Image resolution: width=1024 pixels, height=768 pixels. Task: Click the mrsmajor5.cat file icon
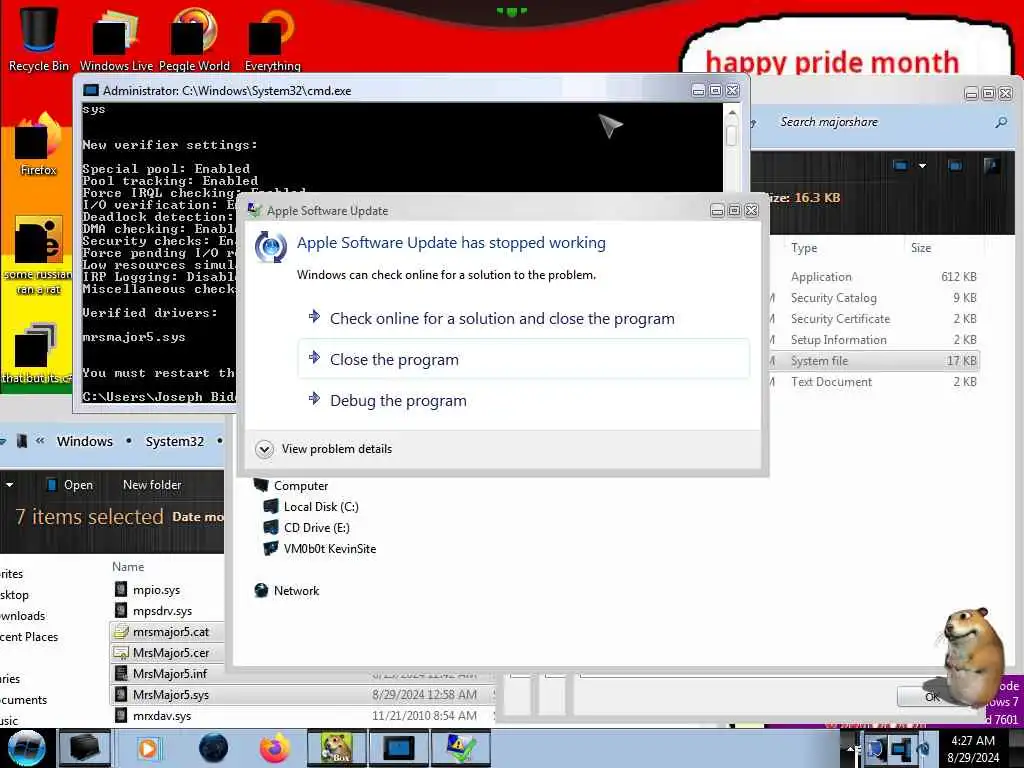coord(121,632)
